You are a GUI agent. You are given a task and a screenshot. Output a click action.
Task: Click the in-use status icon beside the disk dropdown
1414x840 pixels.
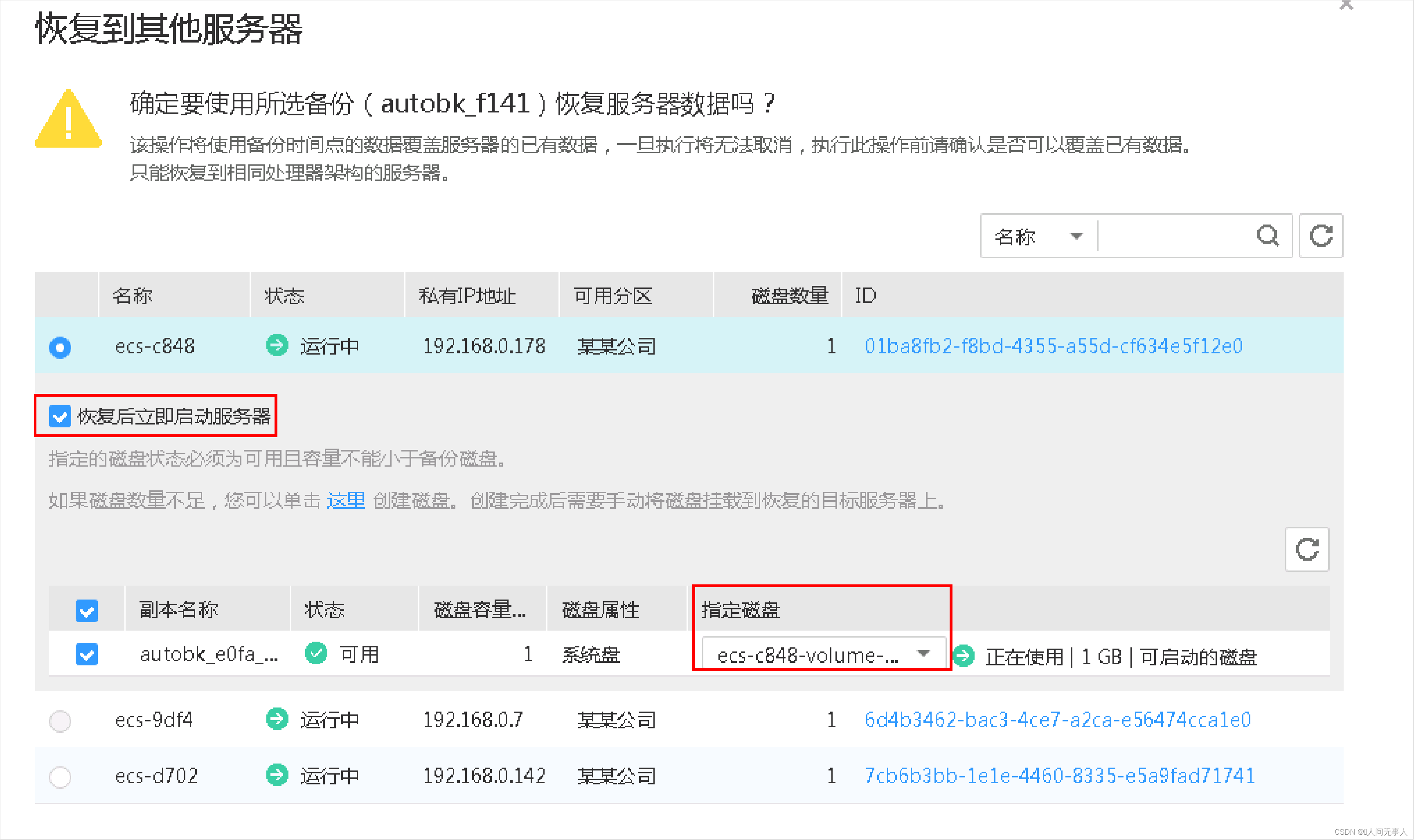[963, 656]
